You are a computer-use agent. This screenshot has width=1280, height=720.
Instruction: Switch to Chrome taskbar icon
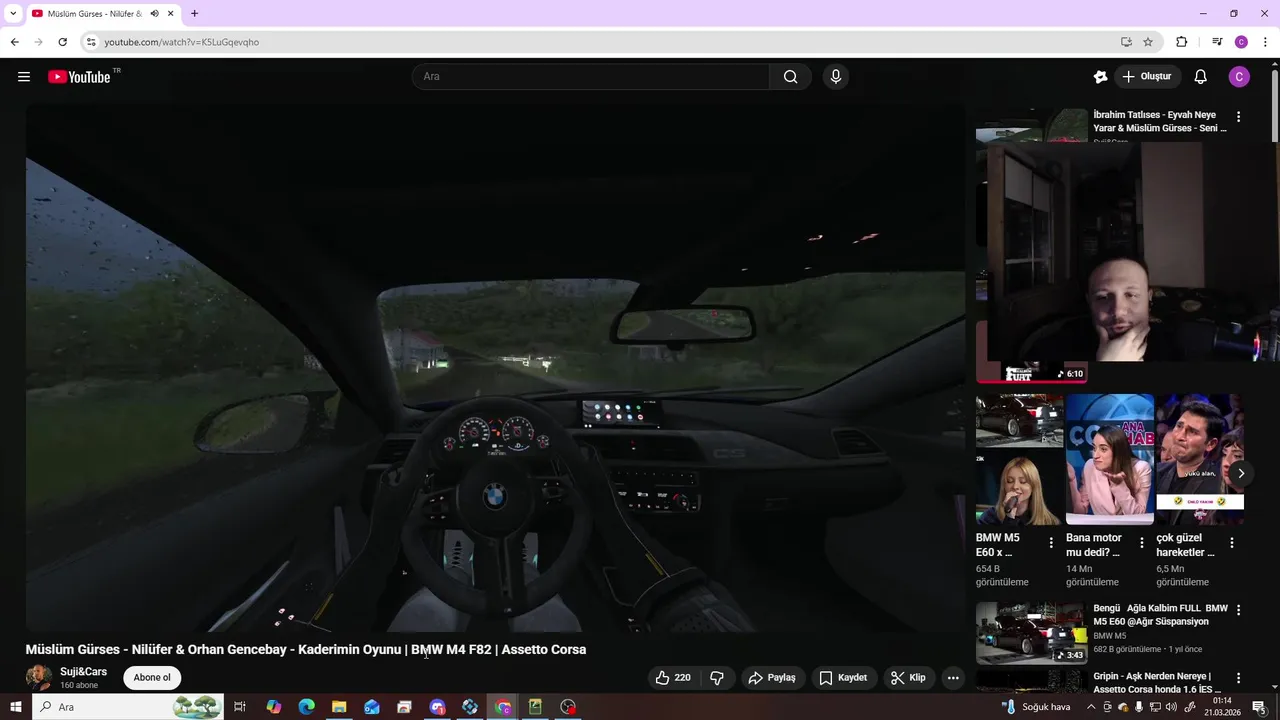503,707
